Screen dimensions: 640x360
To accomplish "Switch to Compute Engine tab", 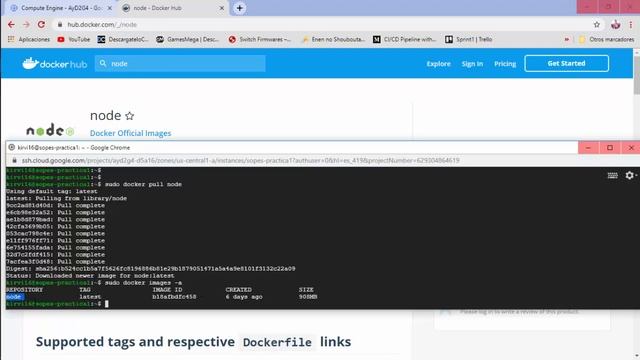I will 61,8.
